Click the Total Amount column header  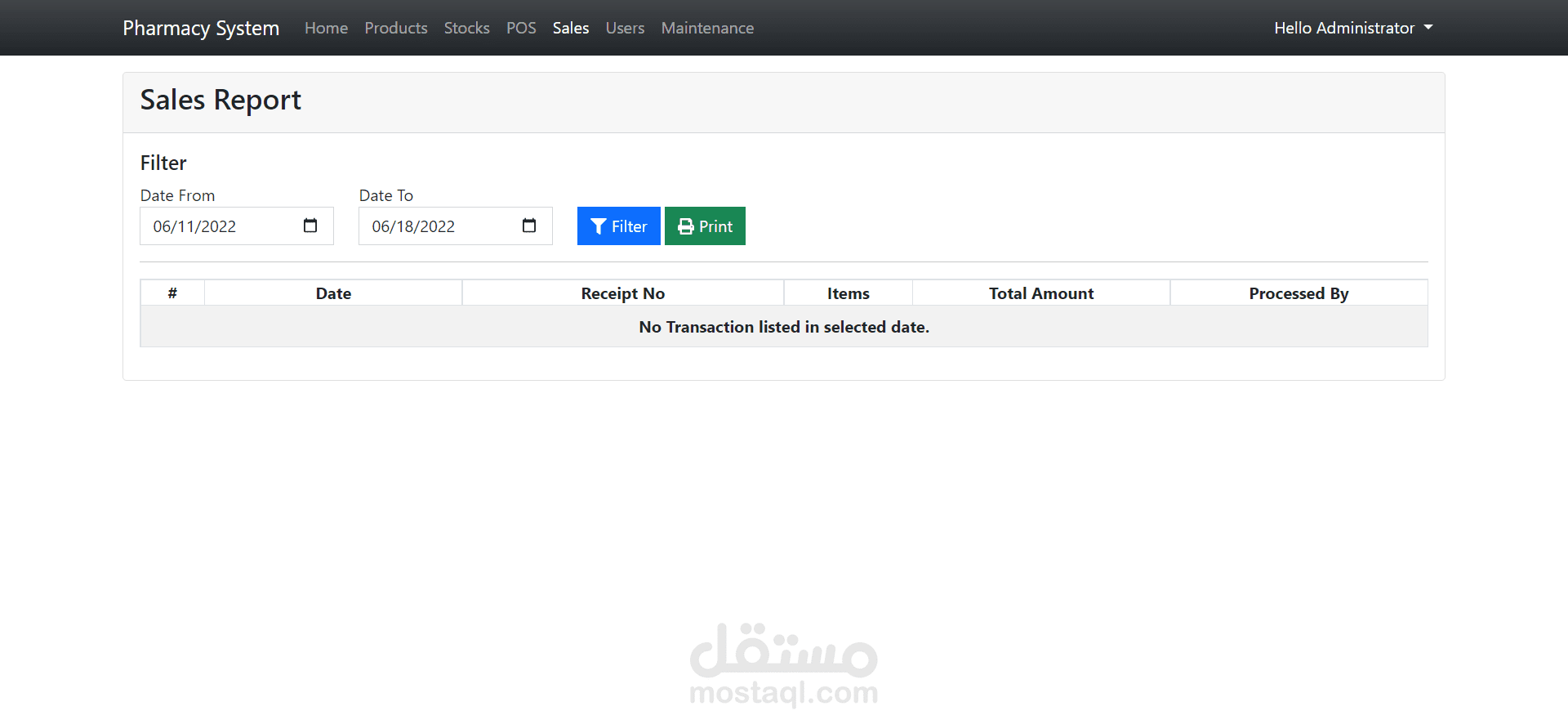point(1041,293)
